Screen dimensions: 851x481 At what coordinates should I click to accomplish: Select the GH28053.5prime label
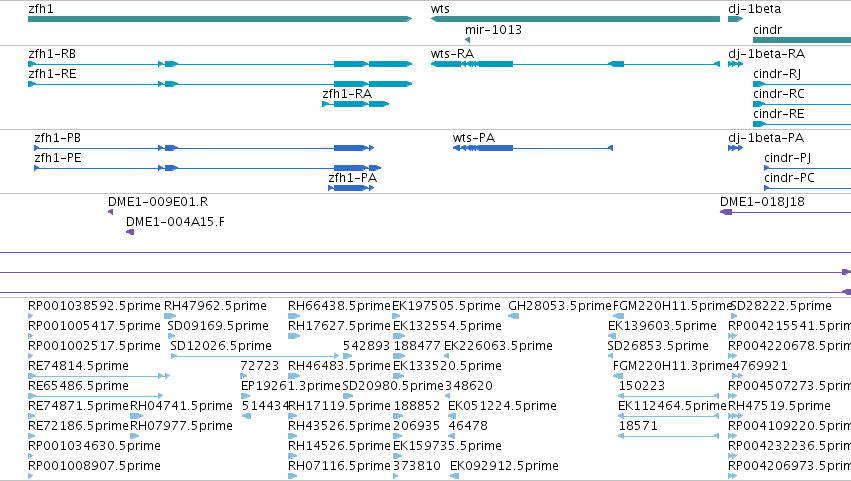point(560,306)
